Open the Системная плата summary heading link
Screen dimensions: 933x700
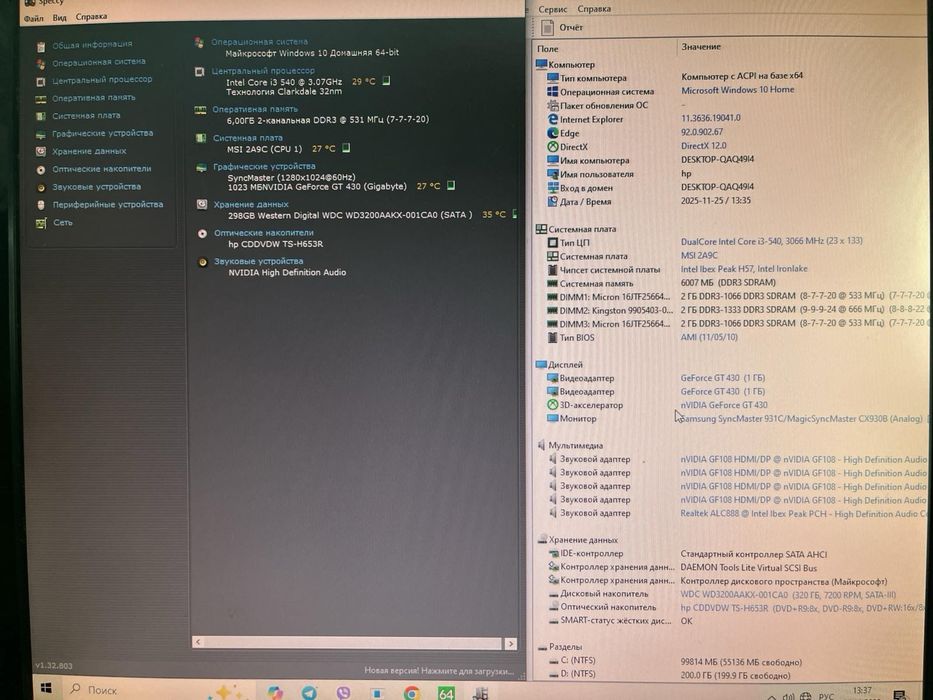point(248,138)
